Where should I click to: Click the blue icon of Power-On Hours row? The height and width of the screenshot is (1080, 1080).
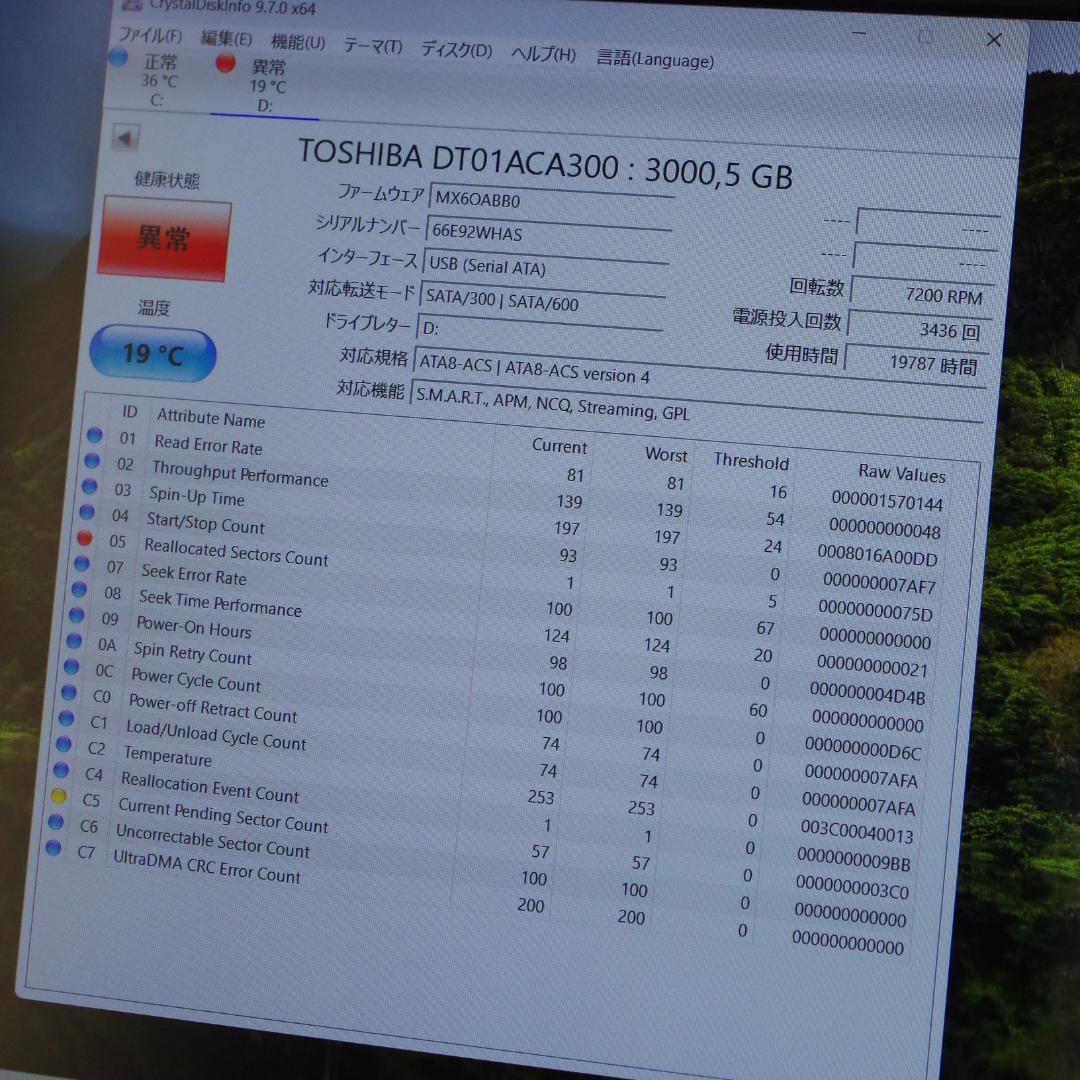(76, 614)
